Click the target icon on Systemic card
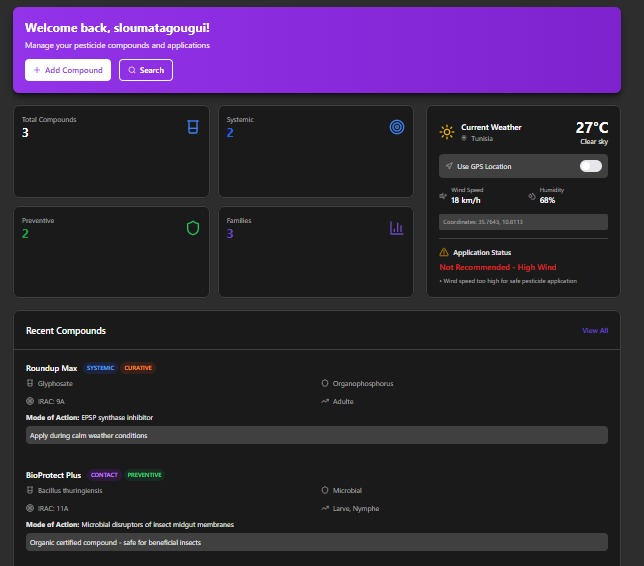This screenshot has height=566, width=644. pyautogui.click(x=397, y=127)
